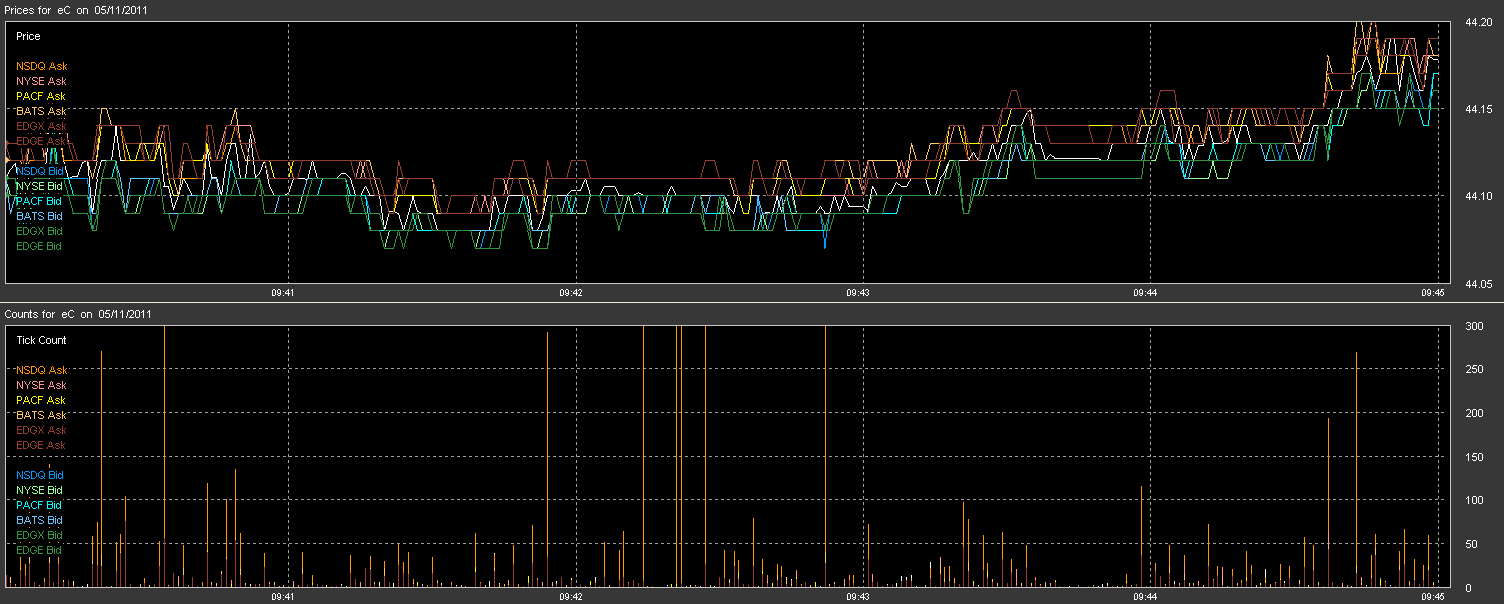Click EDGX Ask legend entry in Prices chart

[41, 126]
